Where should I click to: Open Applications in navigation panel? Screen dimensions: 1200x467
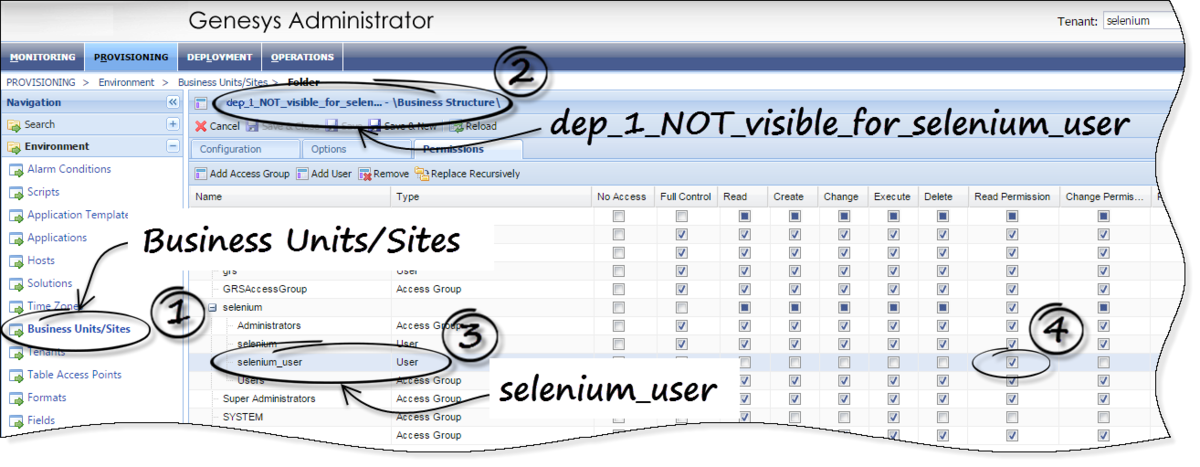[x=57, y=238]
